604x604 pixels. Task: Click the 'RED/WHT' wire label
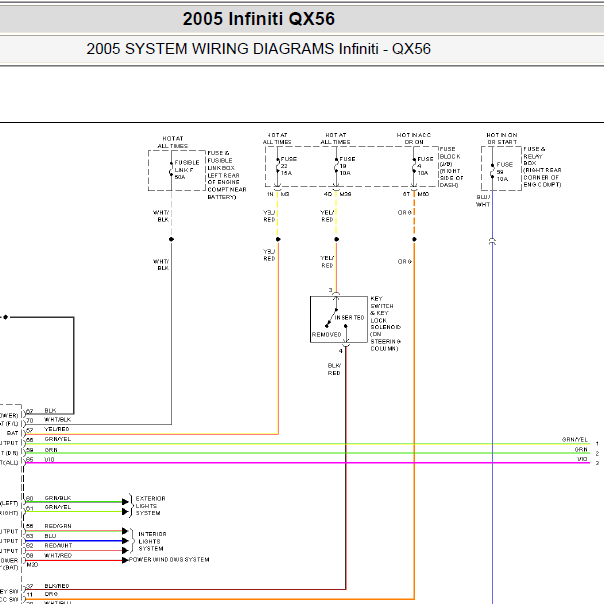(58, 546)
